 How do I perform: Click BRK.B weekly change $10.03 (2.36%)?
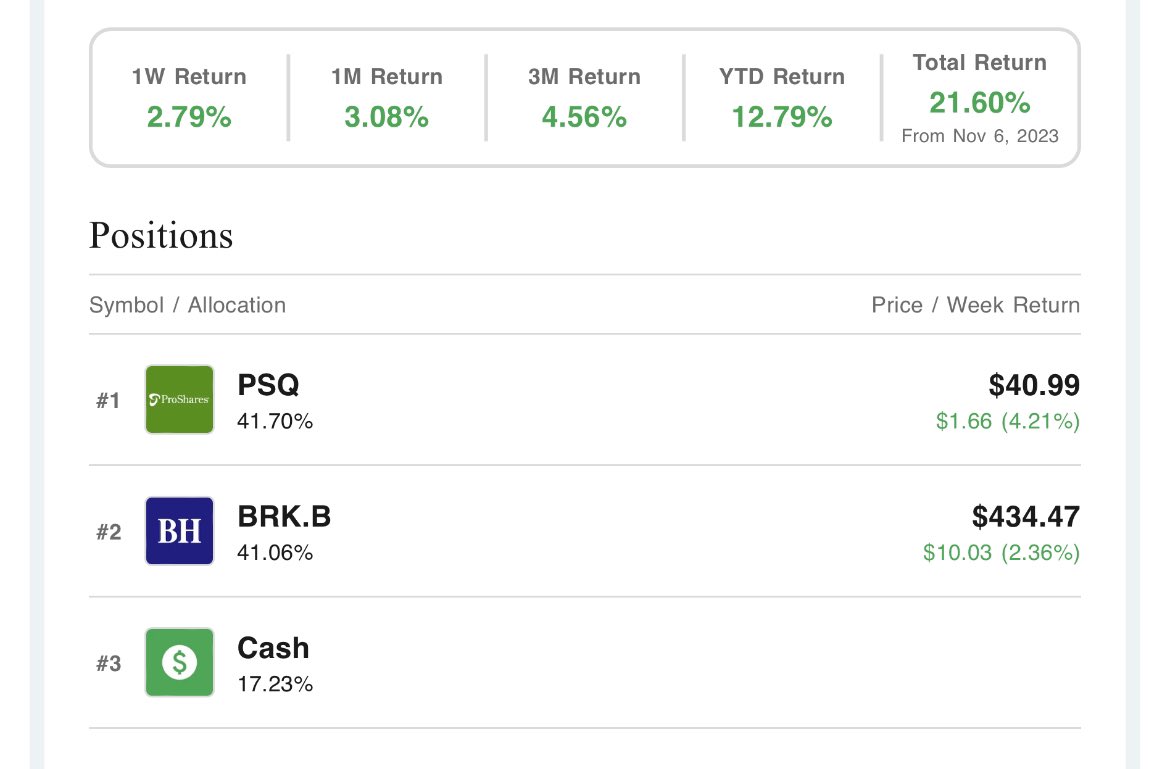tap(1001, 553)
